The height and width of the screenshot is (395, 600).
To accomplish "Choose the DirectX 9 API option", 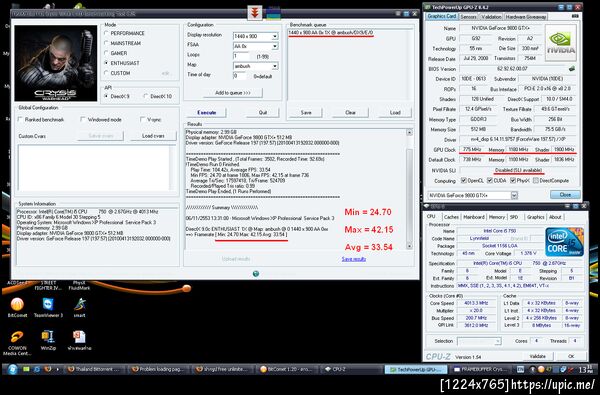I will point(107,96).
